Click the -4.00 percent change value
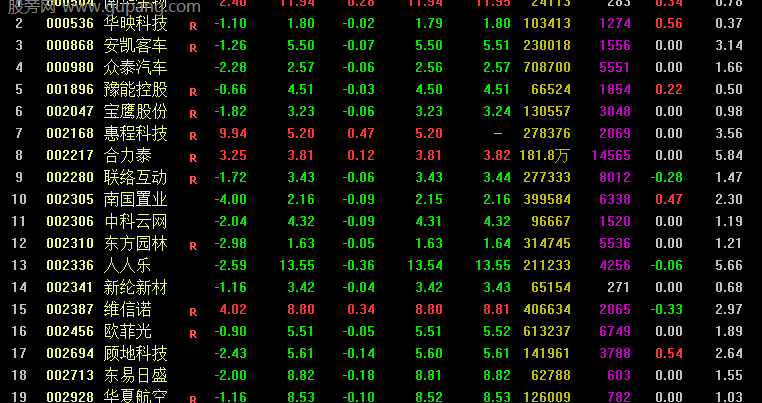Image resolution: width=762 pixels, height=403 pixels. [230, 199]
